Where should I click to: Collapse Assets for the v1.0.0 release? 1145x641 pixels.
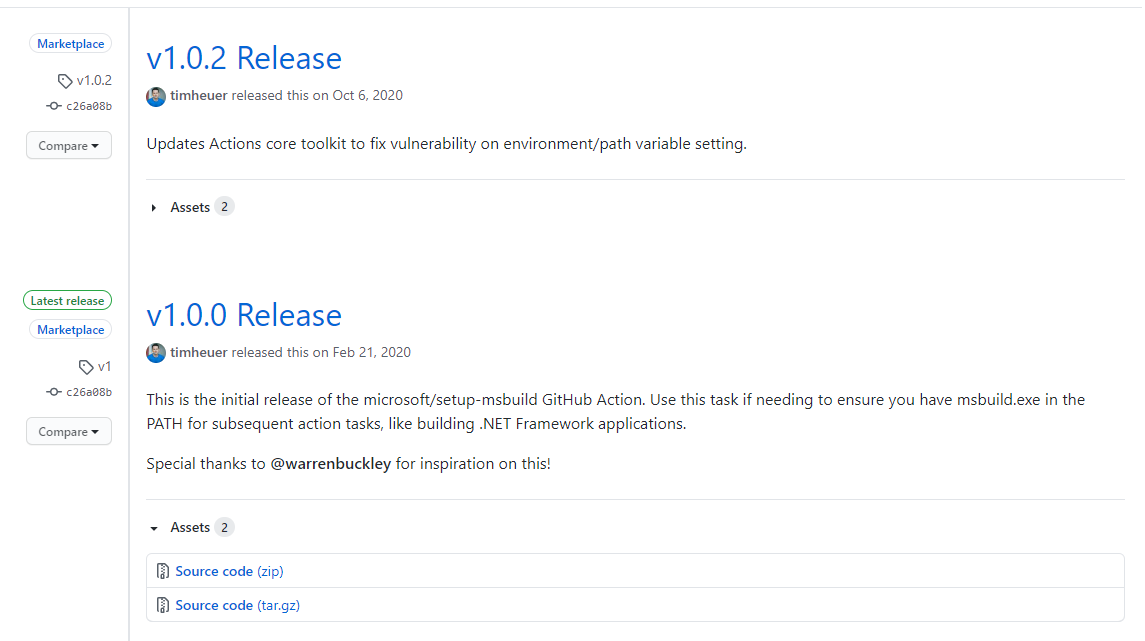(x=190, y=527)
